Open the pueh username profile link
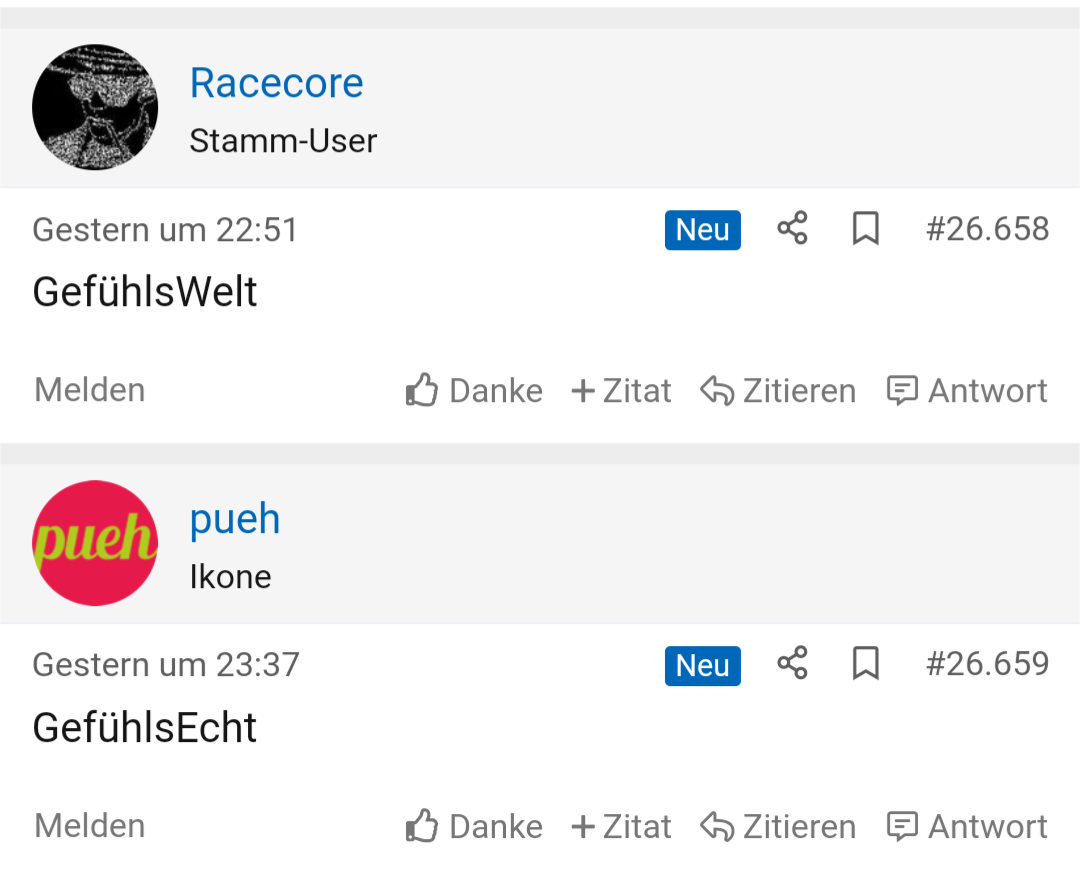1080x869 pixels. tap(235, 519)
